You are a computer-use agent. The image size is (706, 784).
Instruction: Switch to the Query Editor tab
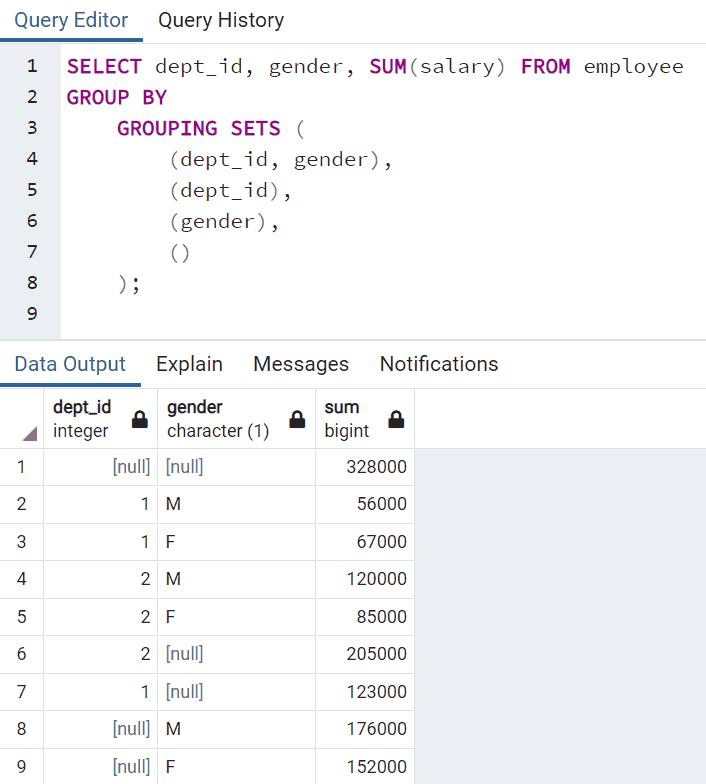point(71,20)
